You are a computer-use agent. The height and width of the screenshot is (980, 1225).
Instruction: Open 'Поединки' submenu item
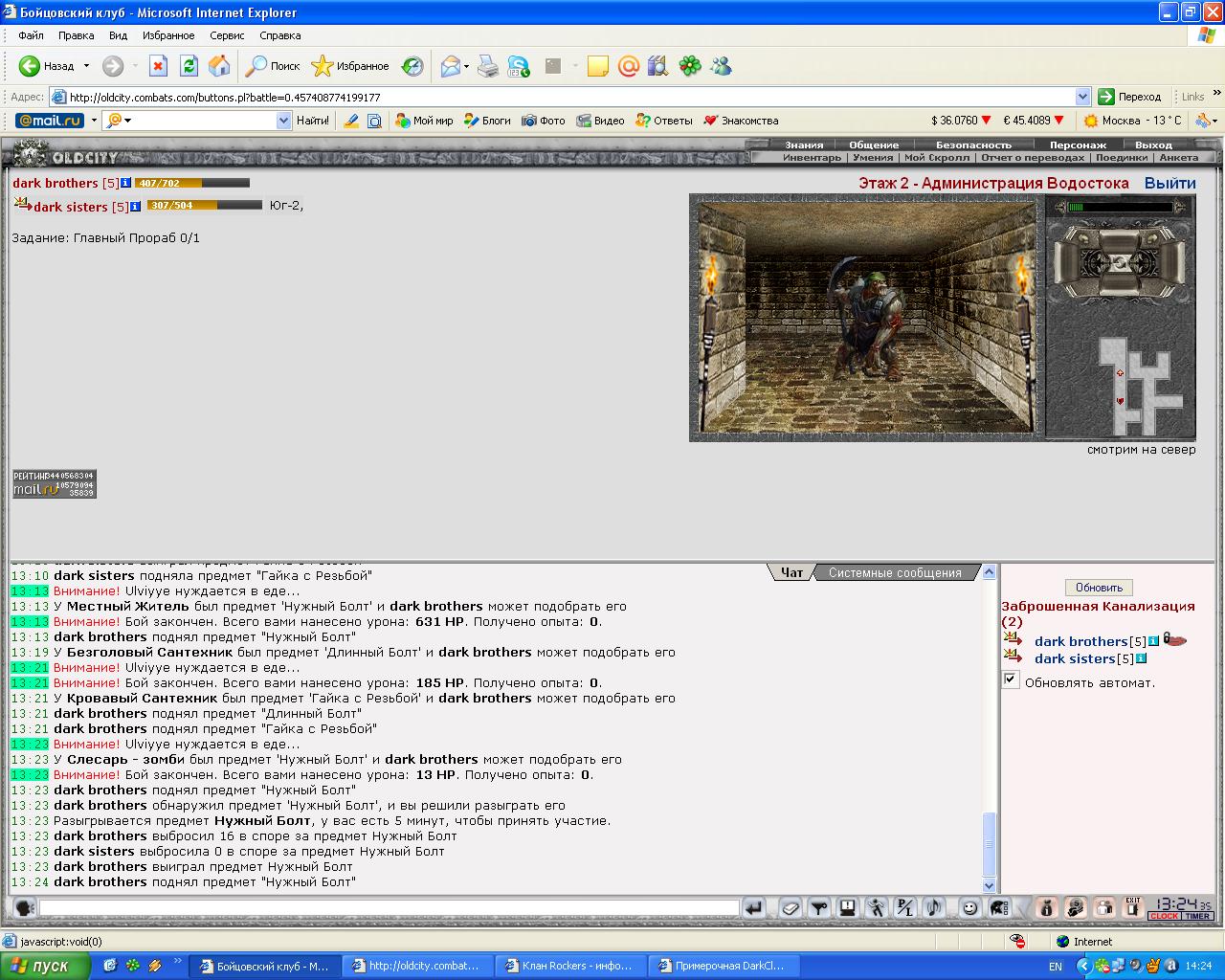point(1122,157)
